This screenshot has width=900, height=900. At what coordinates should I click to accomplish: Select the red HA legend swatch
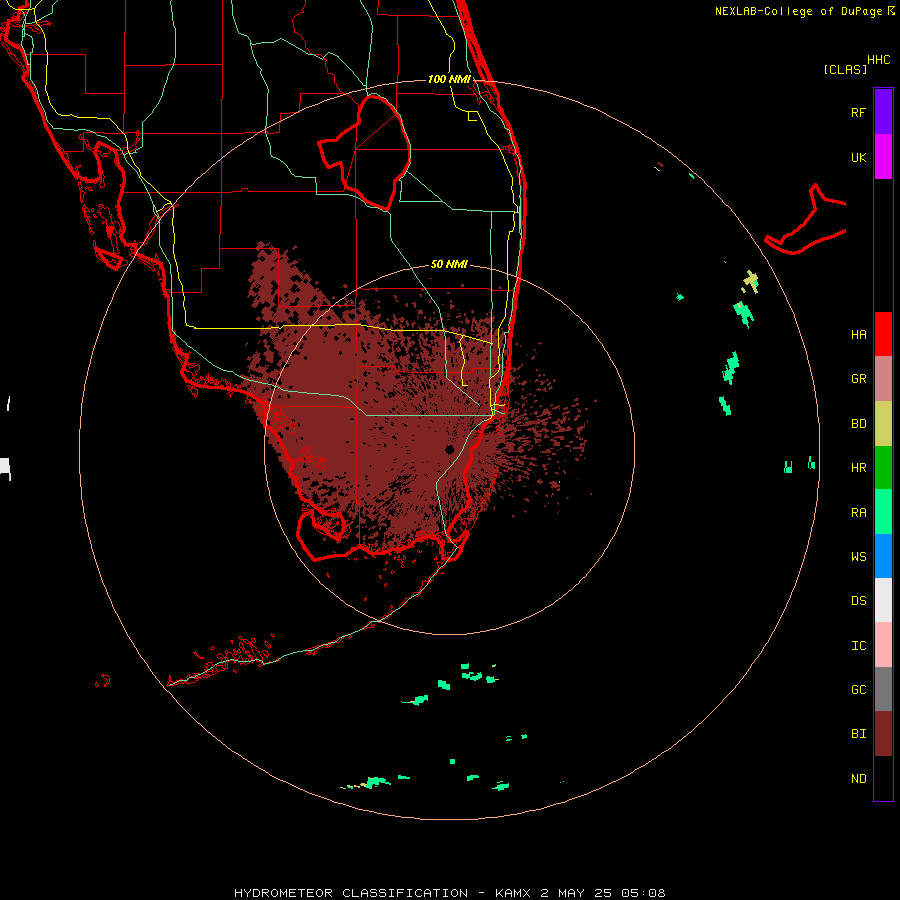(883, 334)
